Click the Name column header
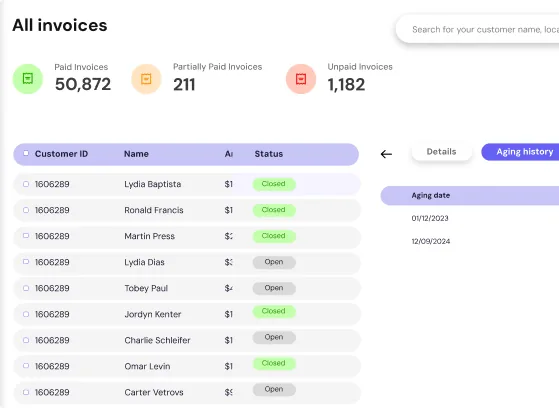The image size is (559, 408). (x=136, y=154)
